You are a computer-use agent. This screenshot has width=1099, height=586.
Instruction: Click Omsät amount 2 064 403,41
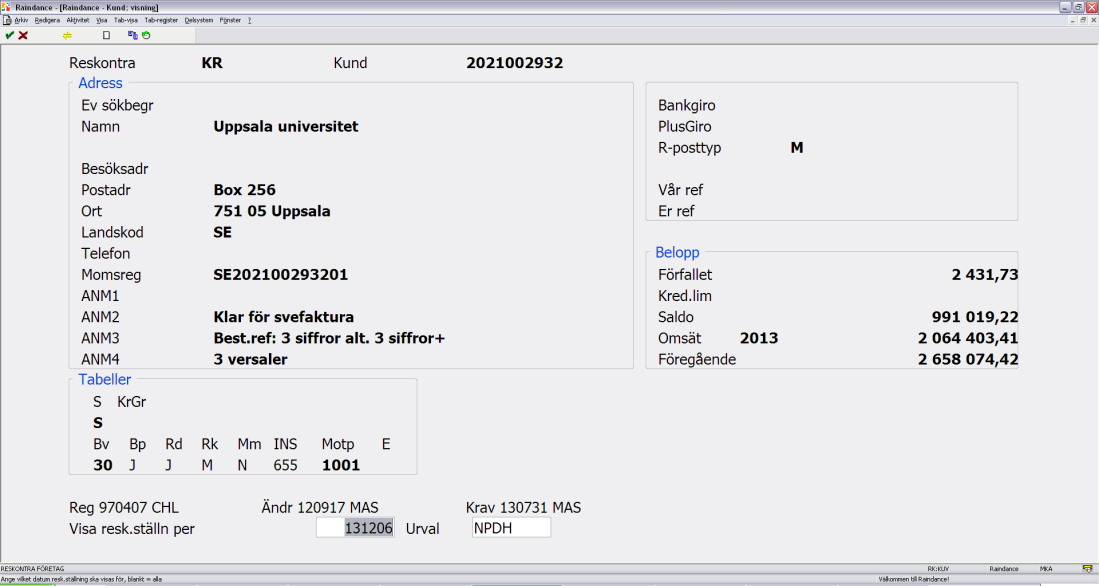coord(968,338)
